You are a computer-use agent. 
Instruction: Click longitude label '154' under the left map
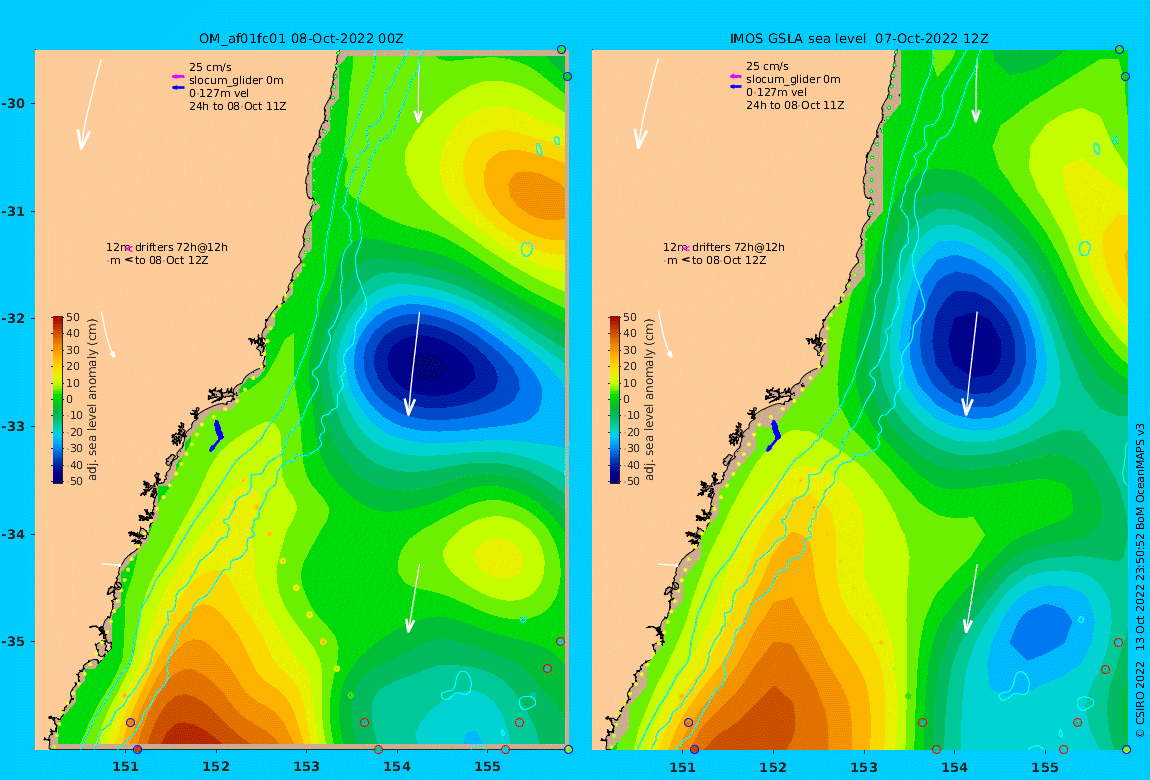(397, 768)
